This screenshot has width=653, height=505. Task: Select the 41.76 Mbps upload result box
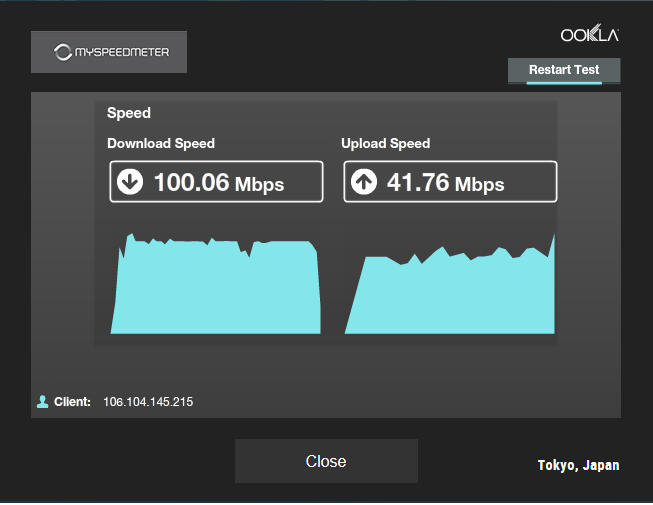click(x=450, y=182)
